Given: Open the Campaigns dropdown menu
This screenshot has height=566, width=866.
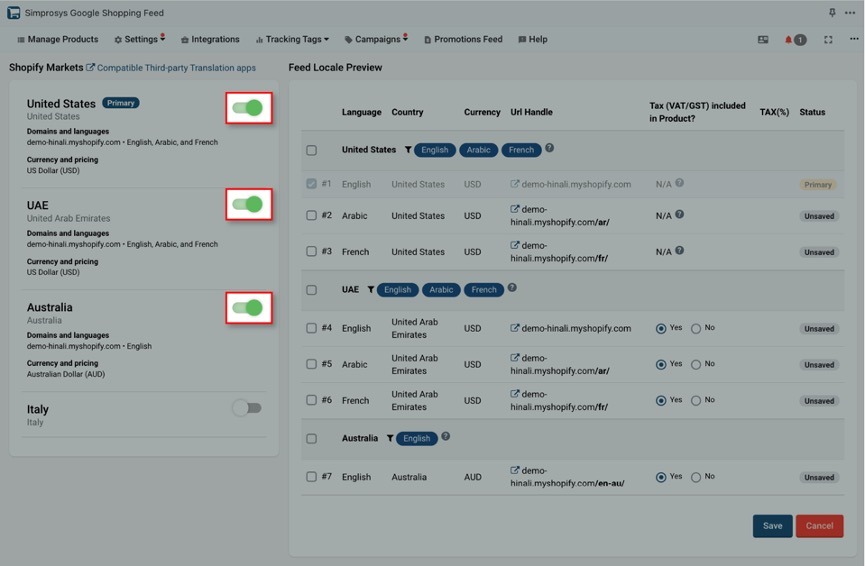Looking at the screenshot, I should 376,39.
